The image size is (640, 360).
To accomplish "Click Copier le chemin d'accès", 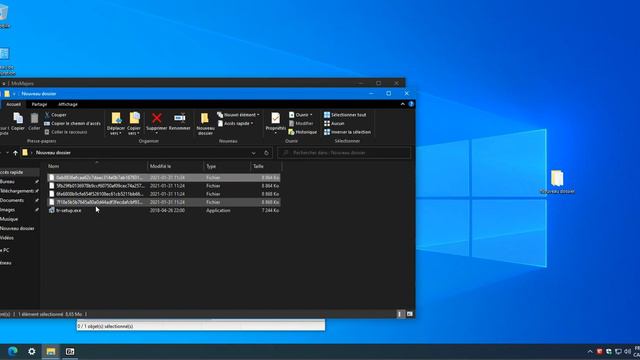I will (x=72, y=123).
